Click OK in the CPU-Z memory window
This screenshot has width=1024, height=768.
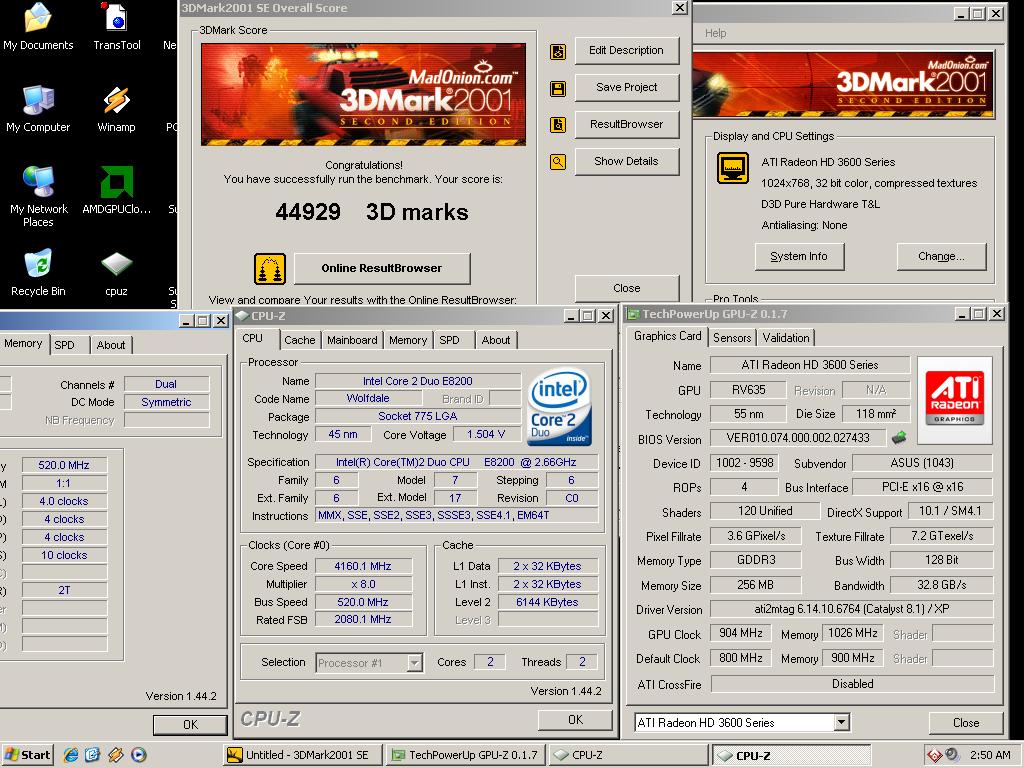190,724
